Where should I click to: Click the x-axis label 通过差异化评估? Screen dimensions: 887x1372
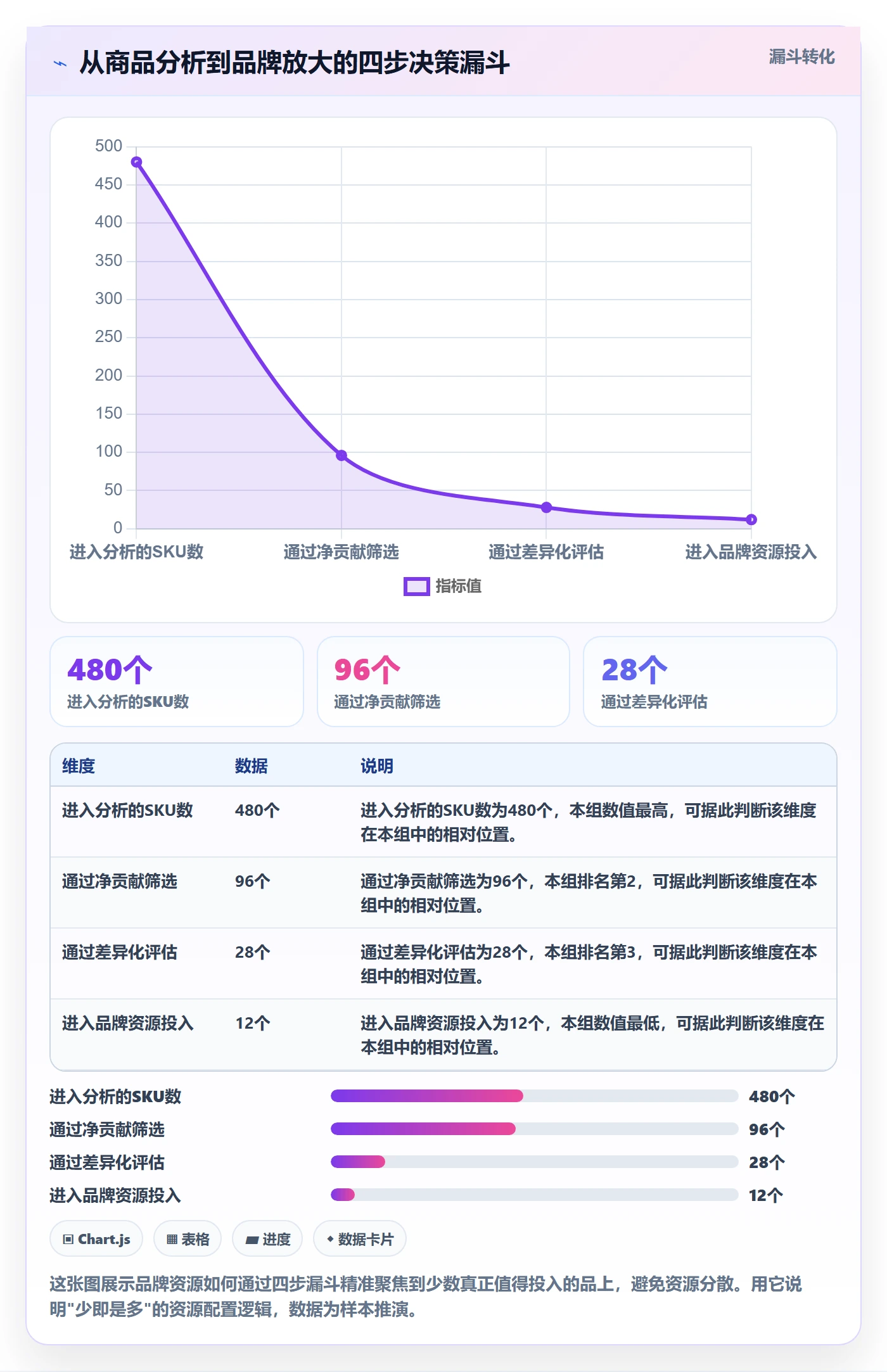pos(546,552)
